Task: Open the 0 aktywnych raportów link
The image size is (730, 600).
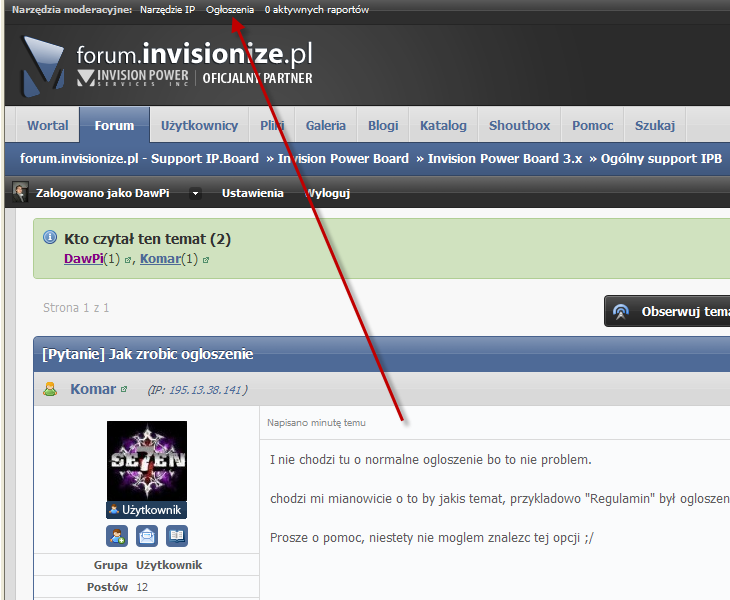Action: (317, 10)
